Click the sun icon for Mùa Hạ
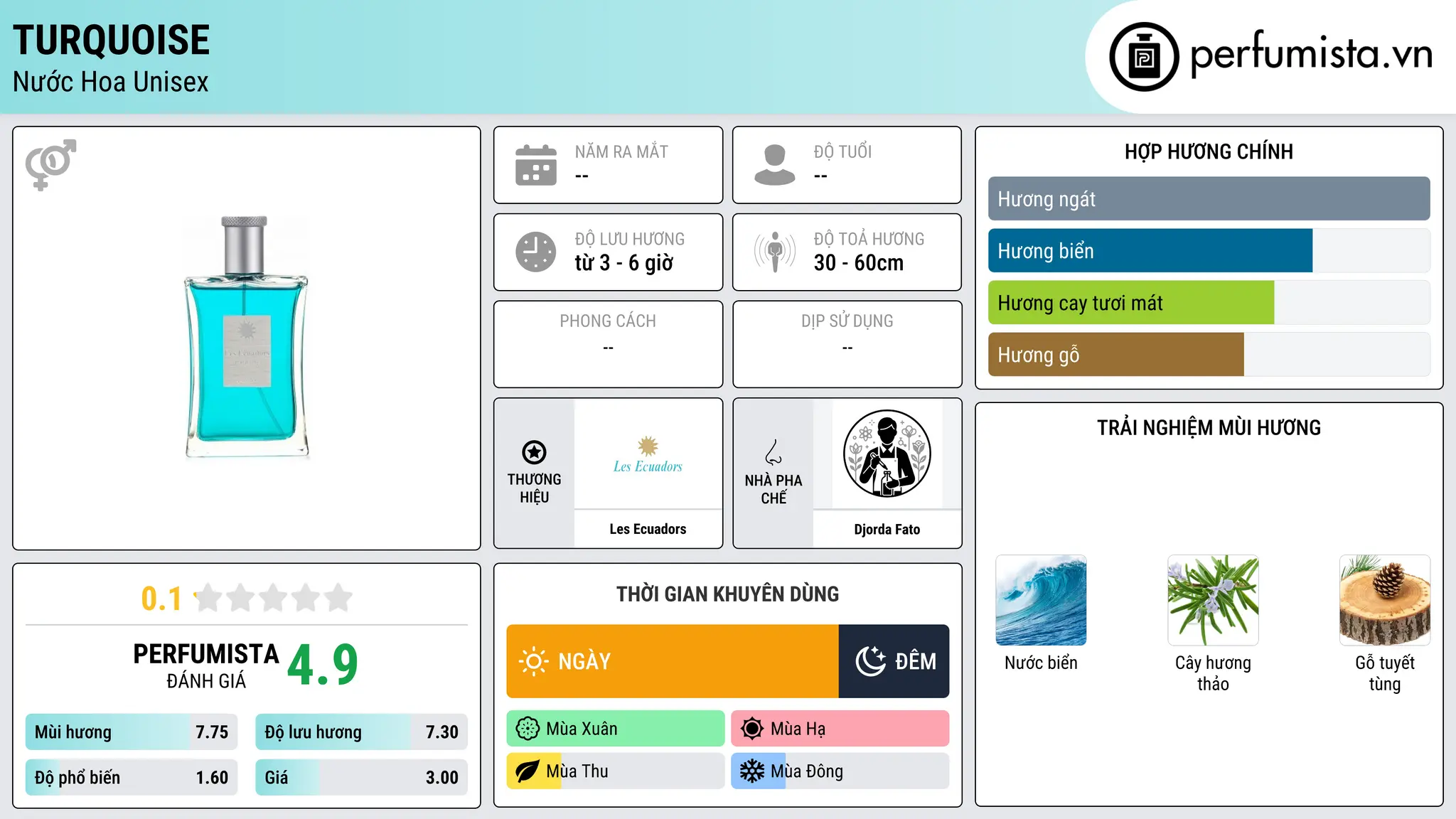This screenshot has height=819, width=1456. (x=752, y=729)
